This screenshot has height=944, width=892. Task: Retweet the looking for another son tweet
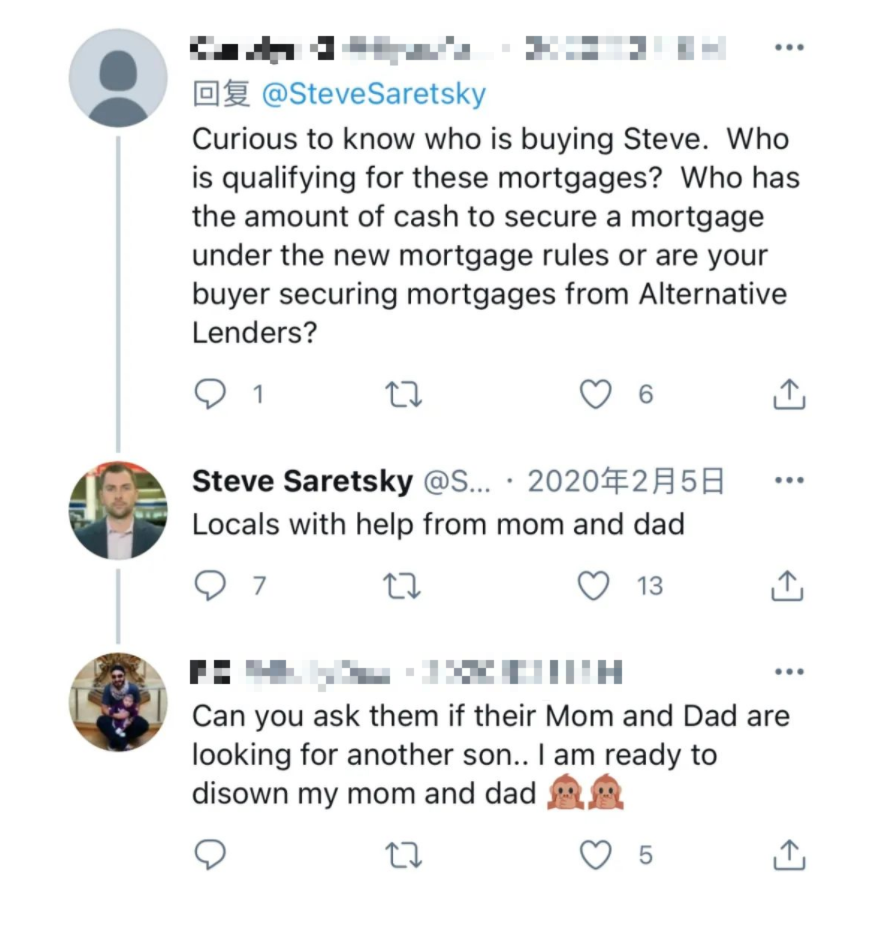pos(403,855)
